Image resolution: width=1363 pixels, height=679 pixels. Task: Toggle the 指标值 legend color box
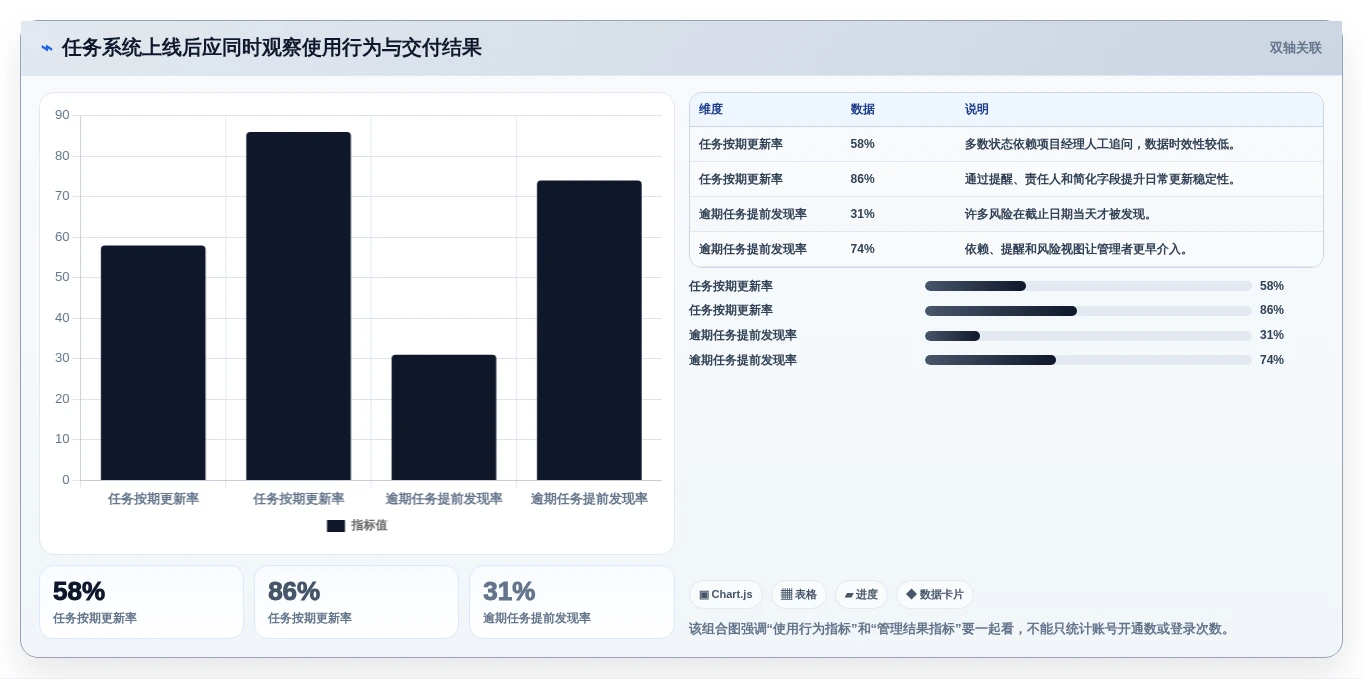[x=336, y=525]
